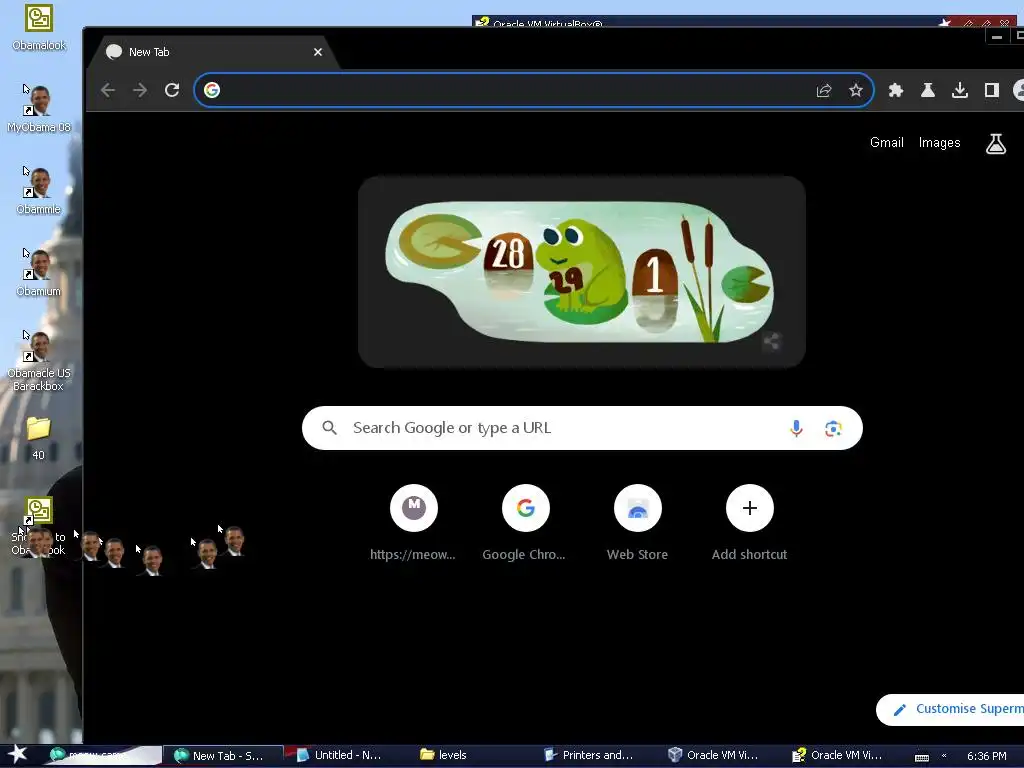Search by image with Google Lens

tap(833, 428)
